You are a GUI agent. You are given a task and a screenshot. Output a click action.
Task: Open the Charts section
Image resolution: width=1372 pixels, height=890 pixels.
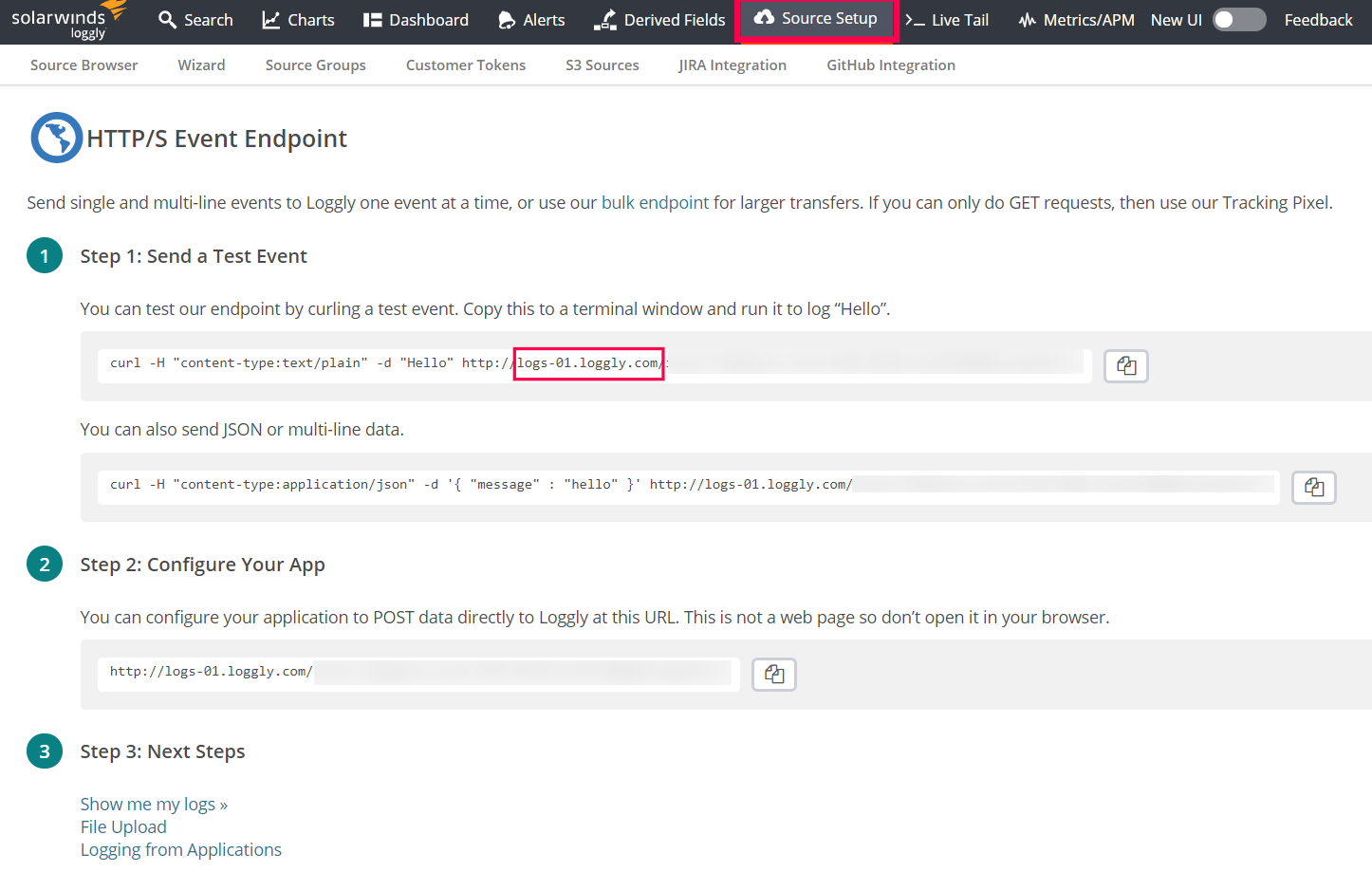(x=298, y=20)
